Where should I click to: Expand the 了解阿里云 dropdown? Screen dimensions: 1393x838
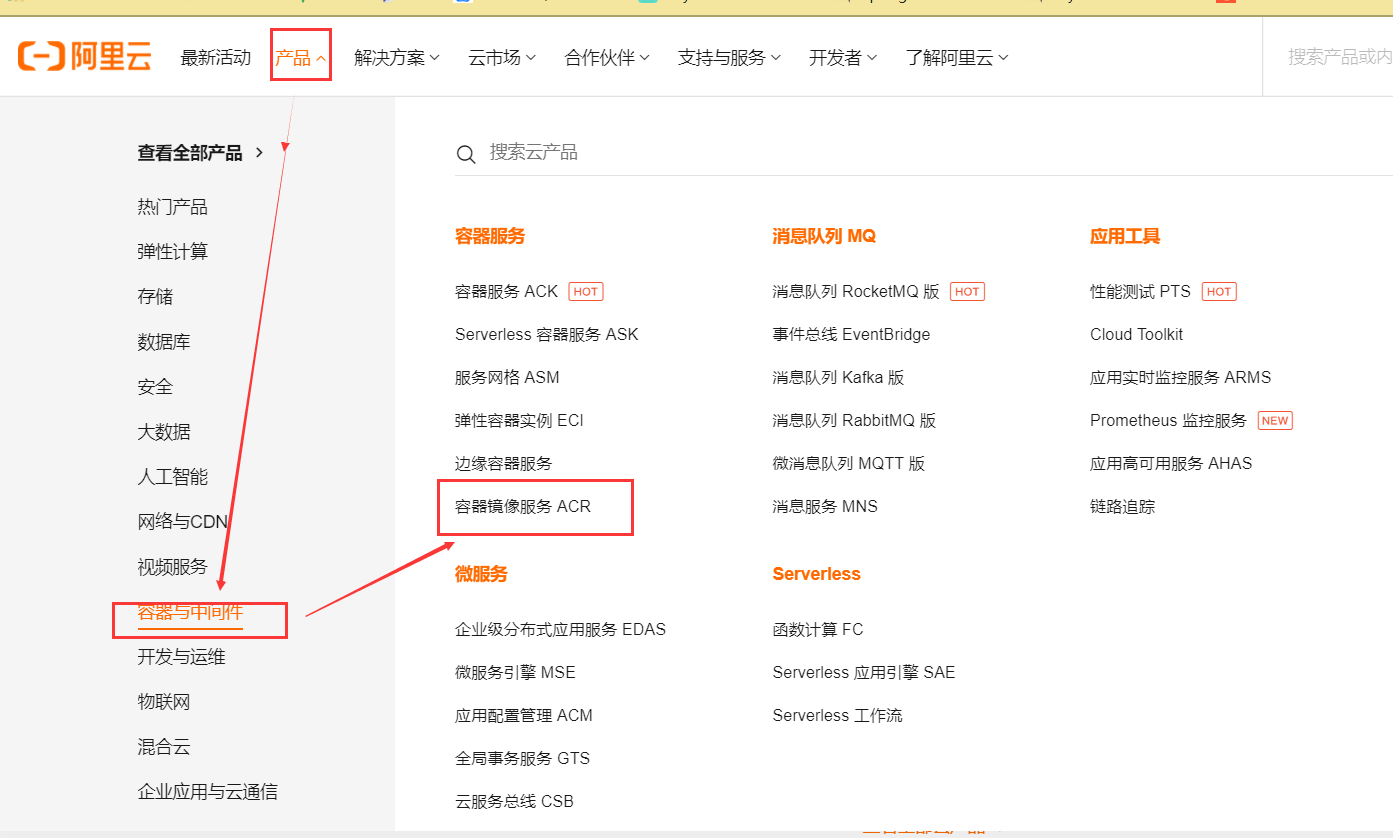click(x=957, y=58)
